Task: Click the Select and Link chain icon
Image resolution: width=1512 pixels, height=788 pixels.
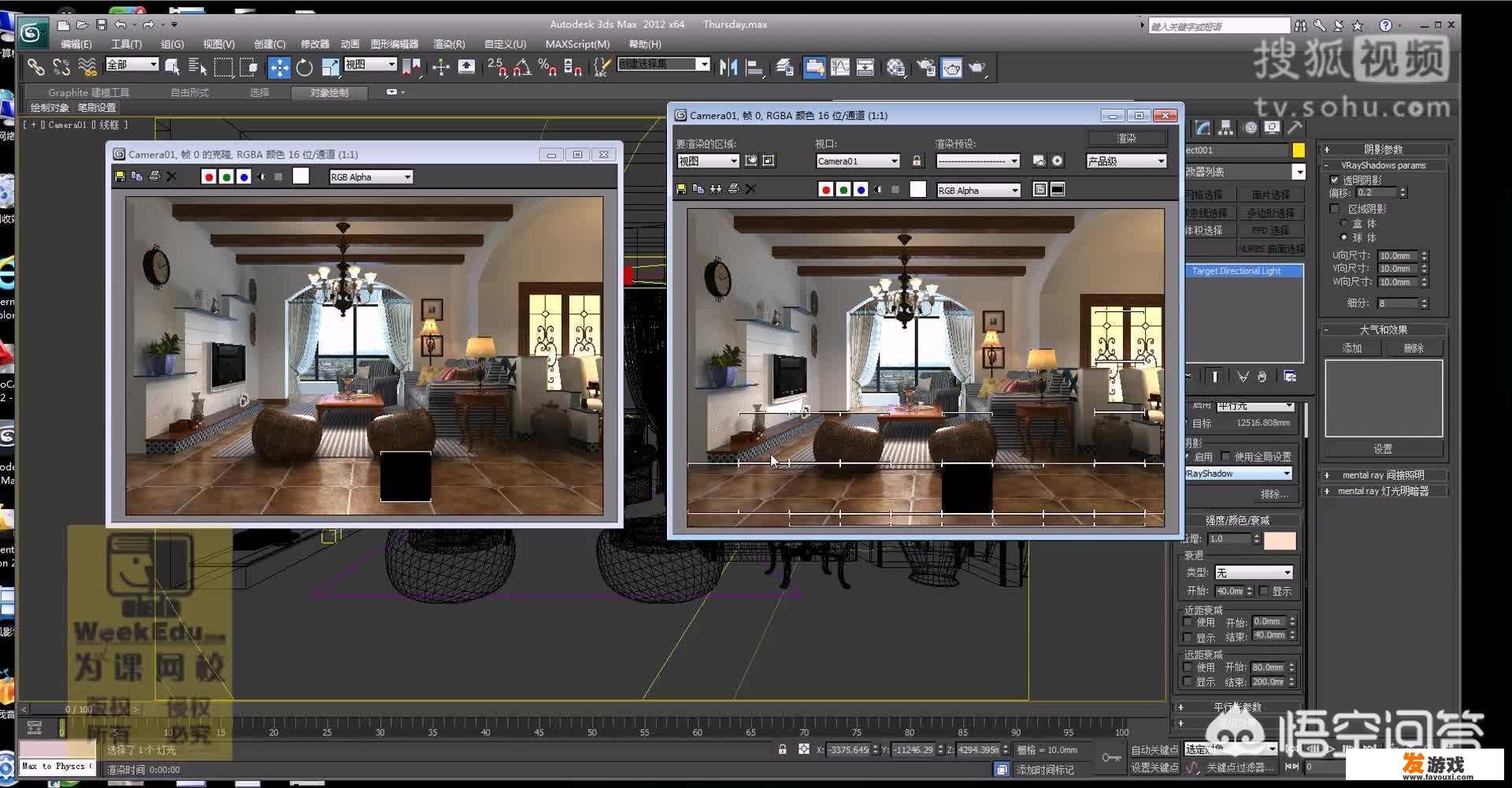Action: click(36, 68)
